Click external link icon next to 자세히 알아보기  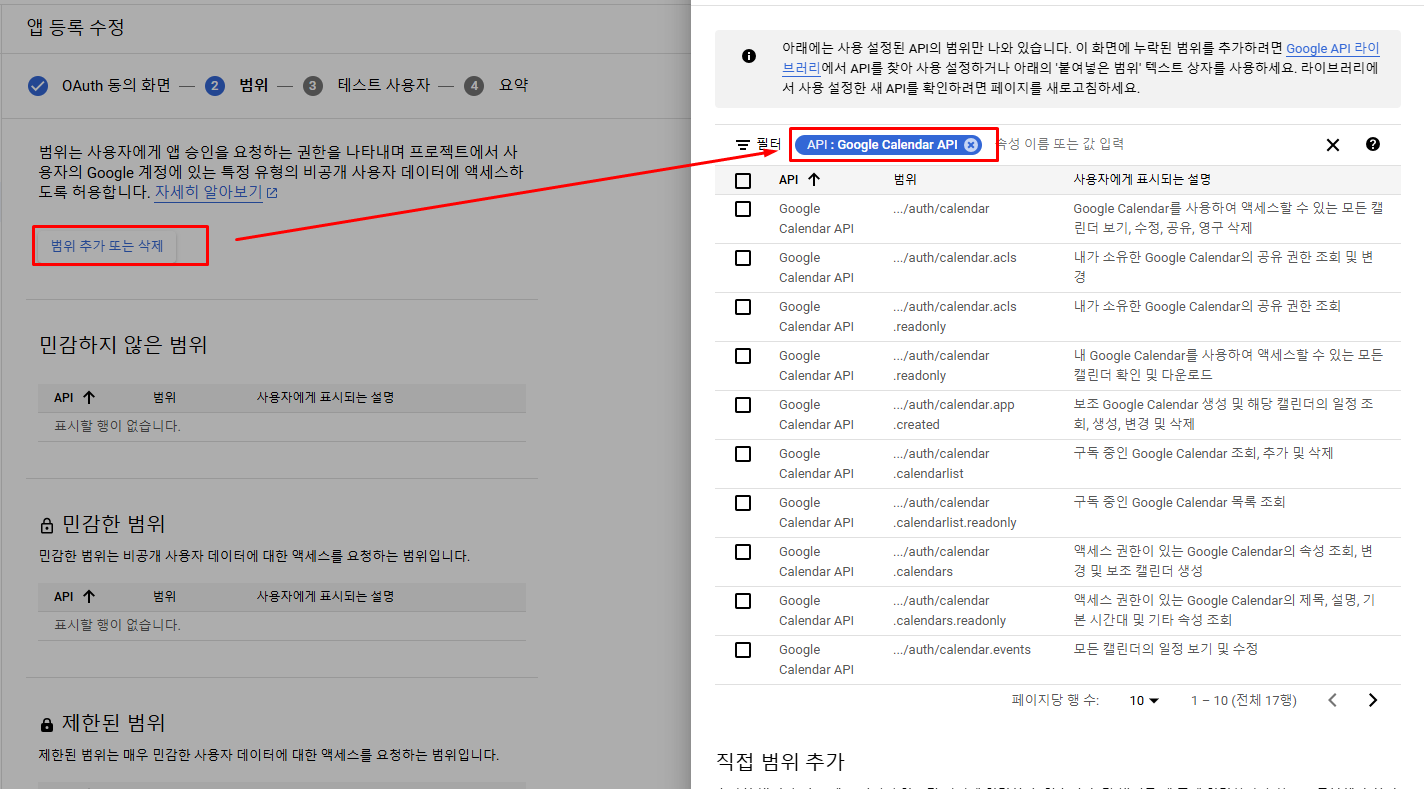point(272,193)
